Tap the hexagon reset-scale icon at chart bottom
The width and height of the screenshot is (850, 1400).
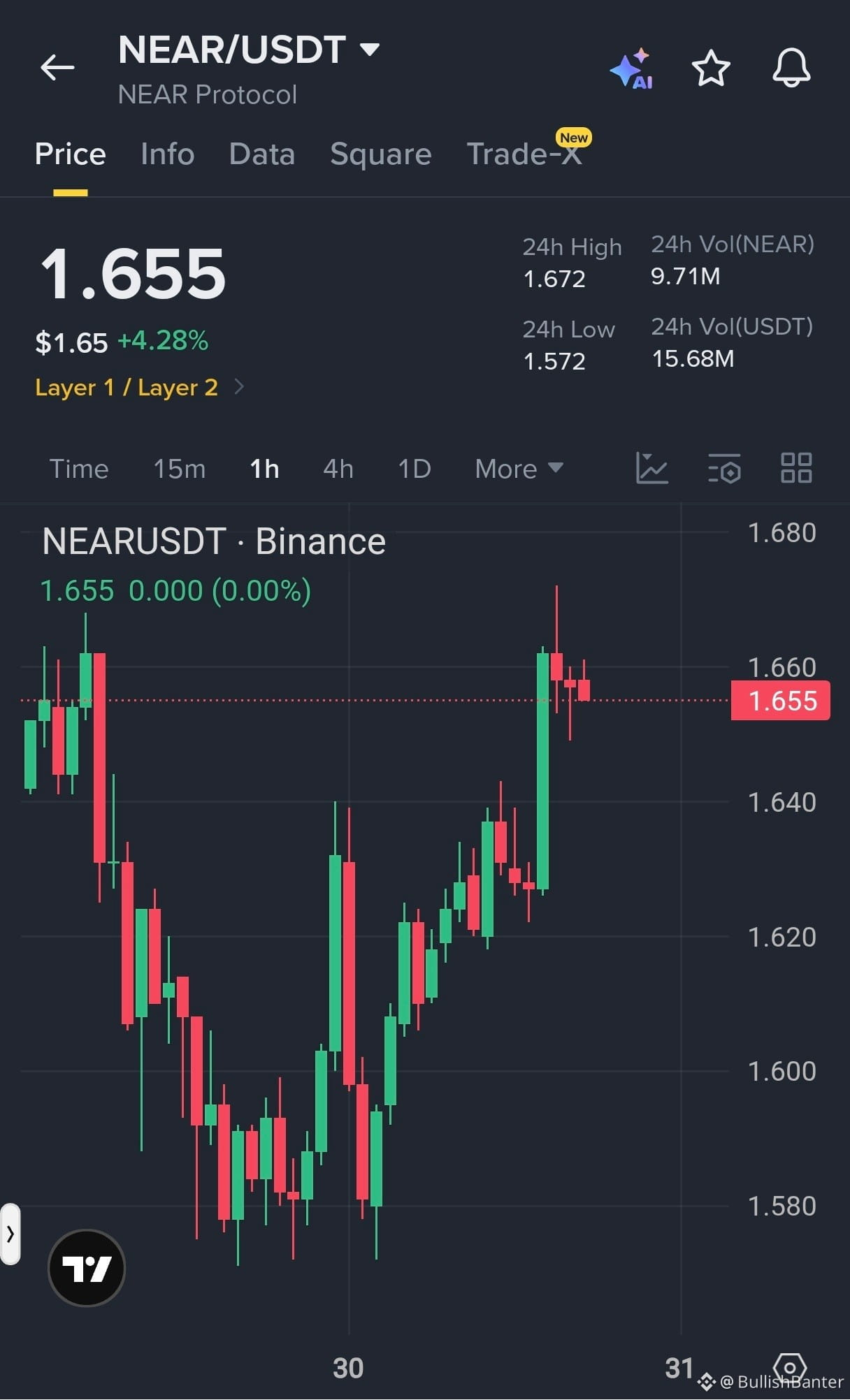click(790, 1366)
